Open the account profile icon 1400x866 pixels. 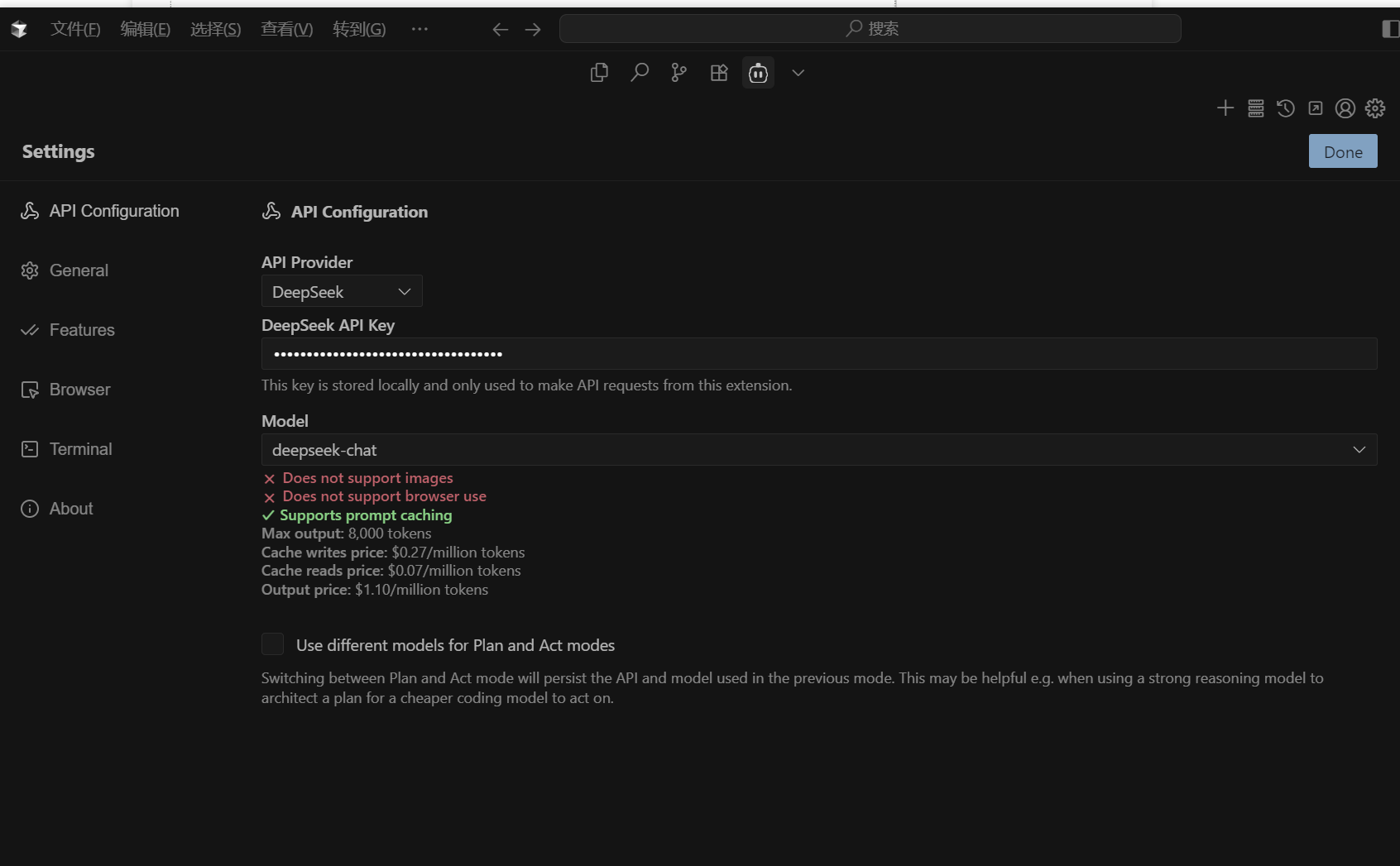click(x=1345, y=108)
